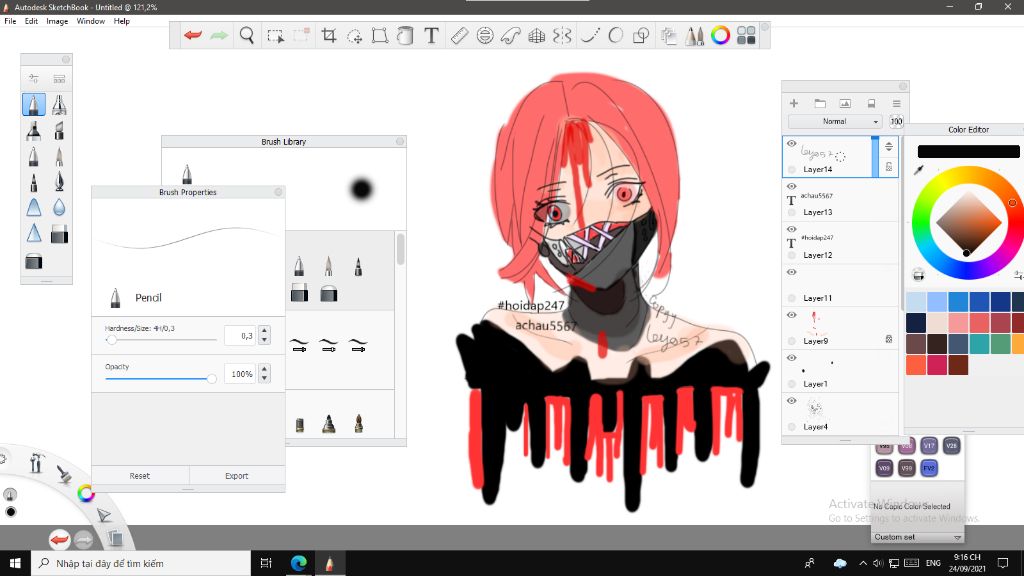Decrease Opacity with down stepper arrow
Image resolution: width=1024 pixels, height=576 pixels.
click(264, 379)
